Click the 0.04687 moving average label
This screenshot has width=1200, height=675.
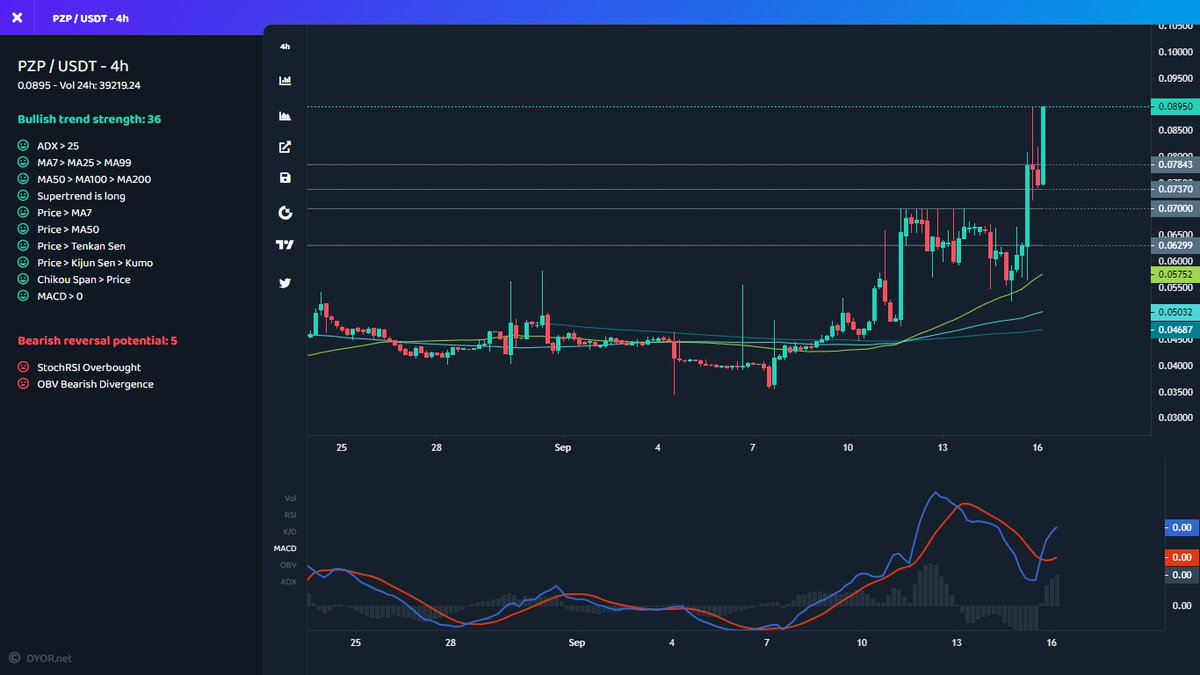coord(1174,329)
